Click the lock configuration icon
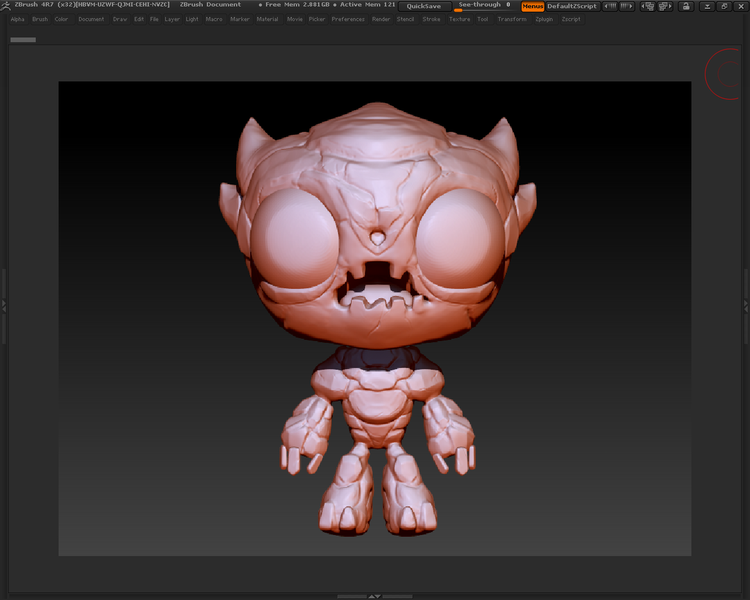The height and width of the screenshot is (600, 750). 686,6
